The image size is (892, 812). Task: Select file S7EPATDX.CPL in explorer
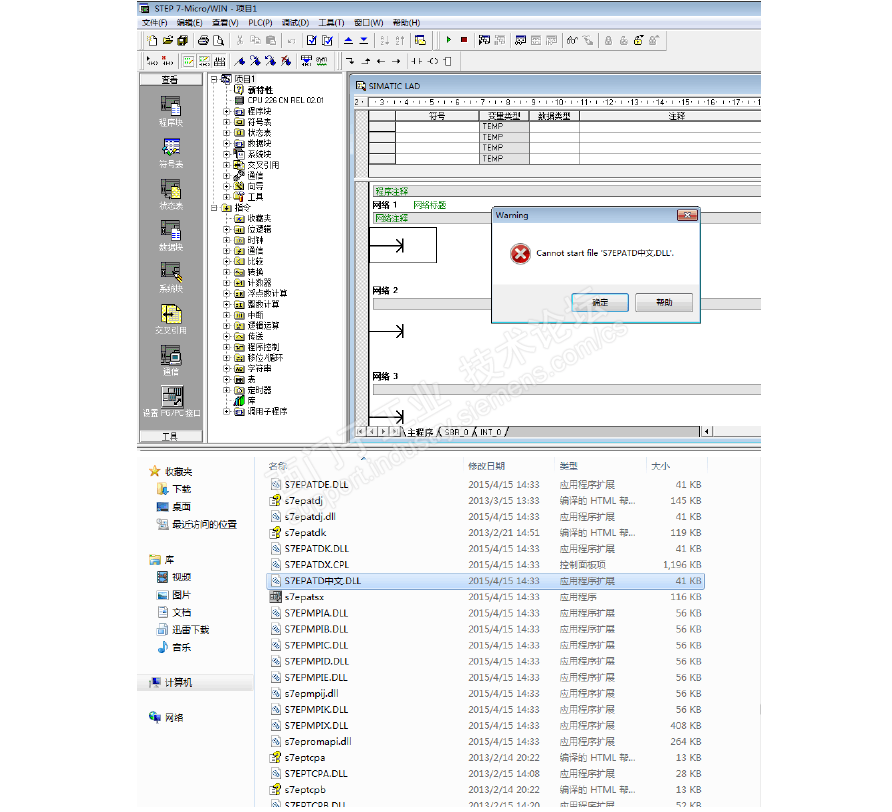[485, 565]
